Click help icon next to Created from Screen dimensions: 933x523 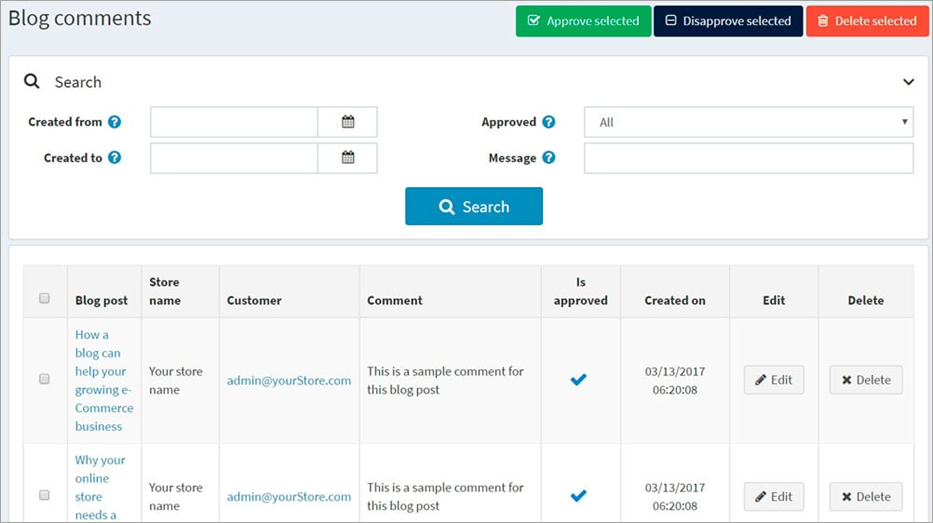(x=115, y=122)
